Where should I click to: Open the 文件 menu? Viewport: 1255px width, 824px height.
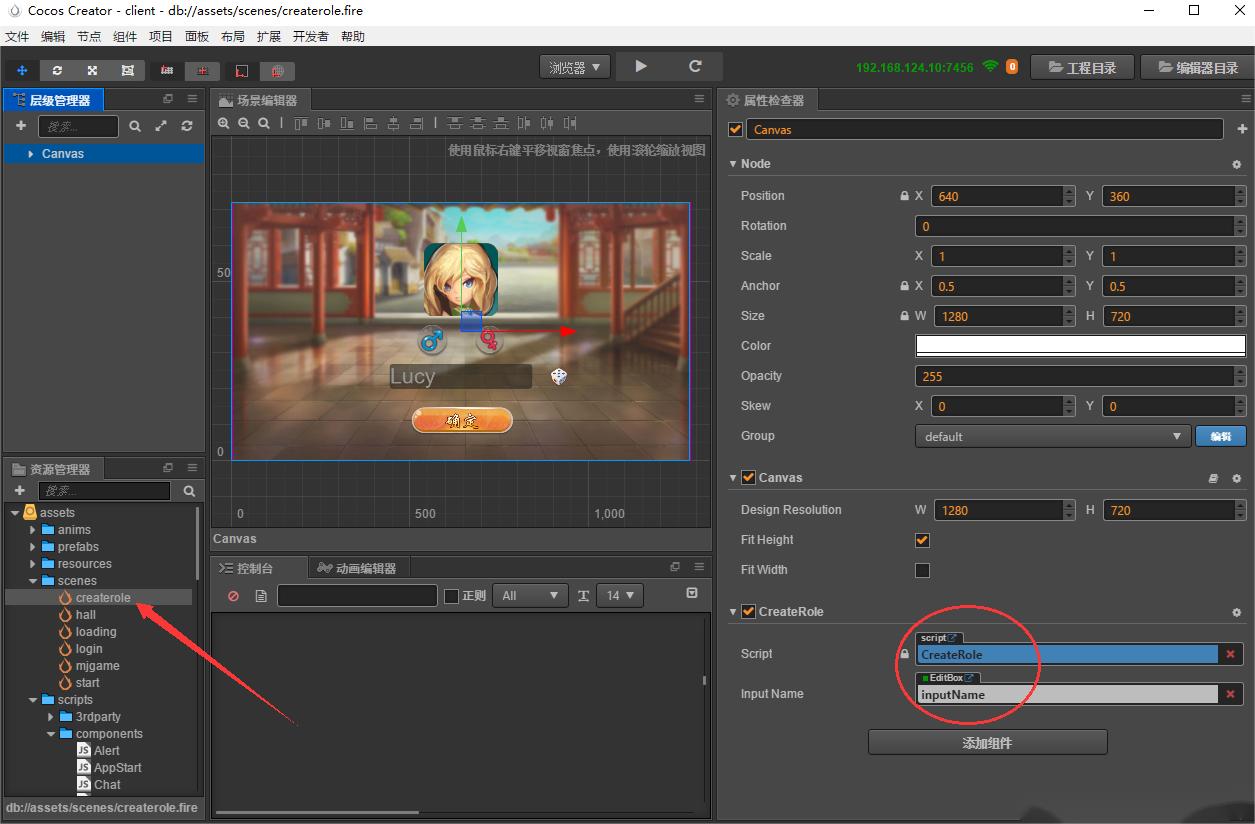coord(17,36)
